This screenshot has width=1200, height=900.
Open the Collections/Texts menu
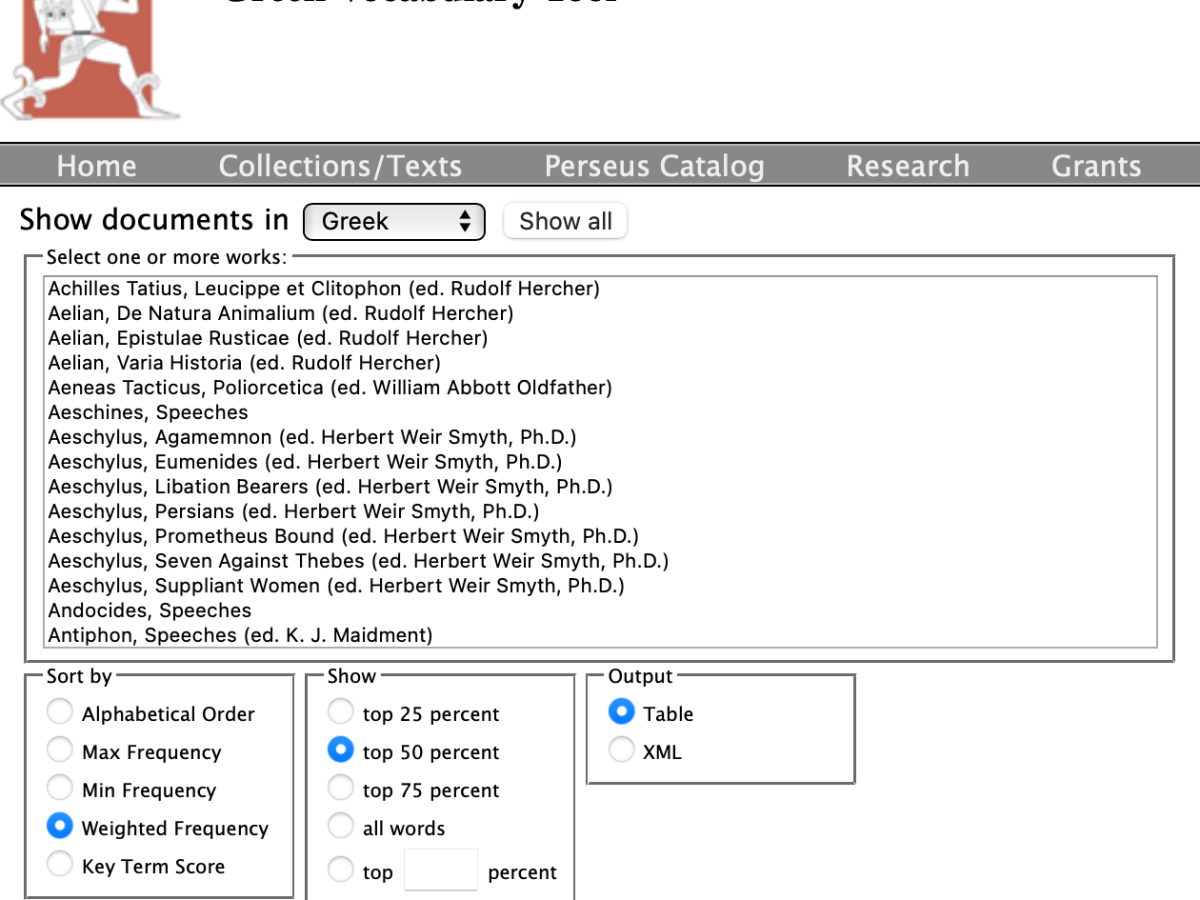click(x=340, y=165)
